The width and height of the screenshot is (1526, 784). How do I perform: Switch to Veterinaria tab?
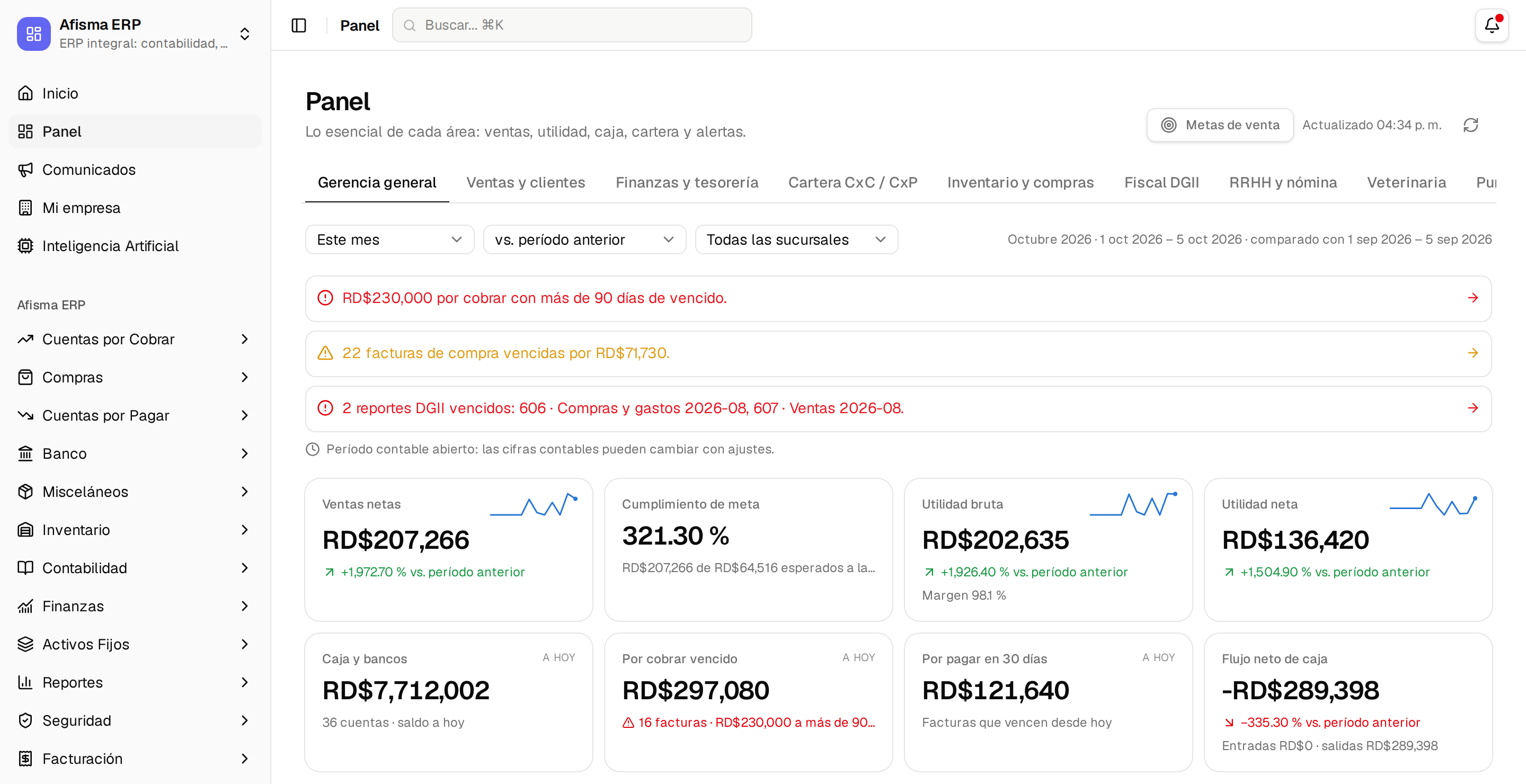1406,182
